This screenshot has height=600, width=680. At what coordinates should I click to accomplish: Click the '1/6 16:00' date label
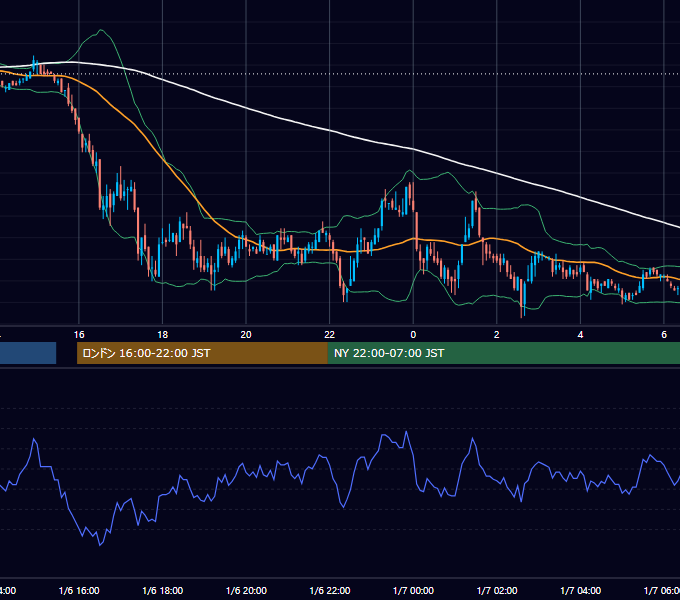79,590
